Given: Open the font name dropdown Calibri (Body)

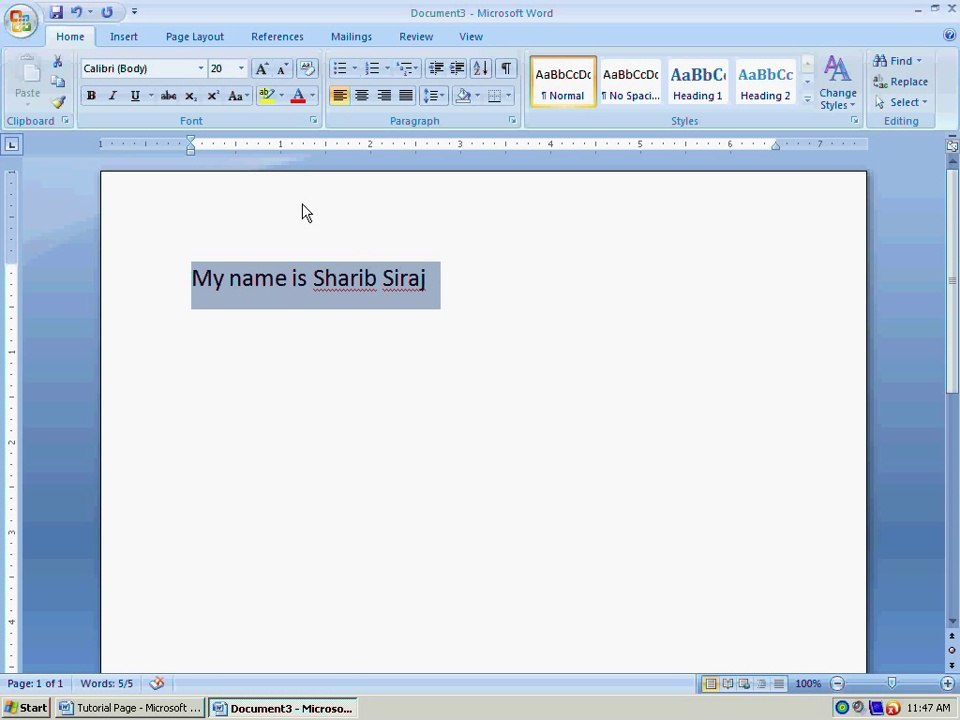Looking at the screenshot, I should [x=200, y=69].
